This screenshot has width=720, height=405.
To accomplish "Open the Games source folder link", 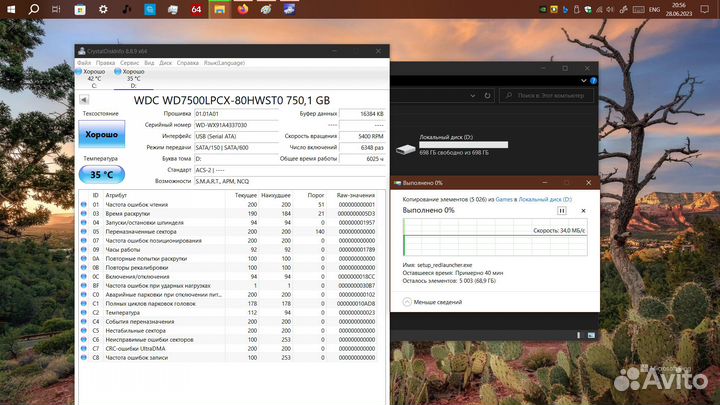I will [x=504, y=199].
